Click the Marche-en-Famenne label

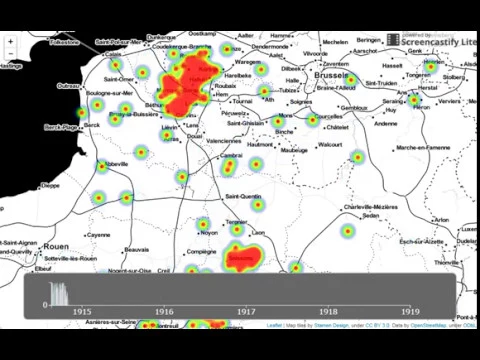(x=423, y=147)
